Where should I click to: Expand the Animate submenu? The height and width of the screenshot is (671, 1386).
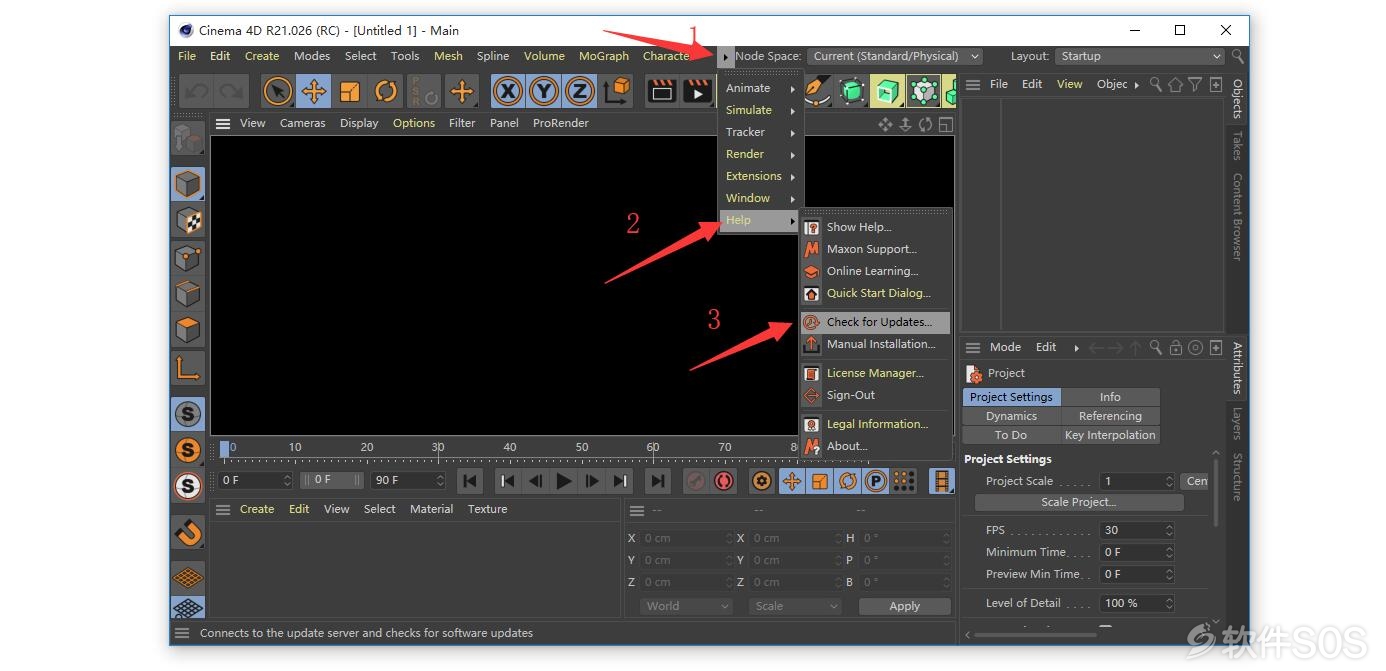[761, 88]
